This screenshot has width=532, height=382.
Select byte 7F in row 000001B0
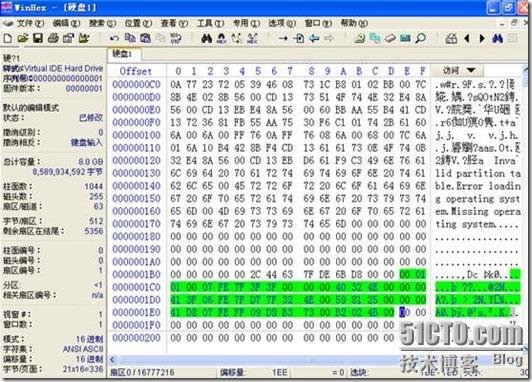coord(309,274)
